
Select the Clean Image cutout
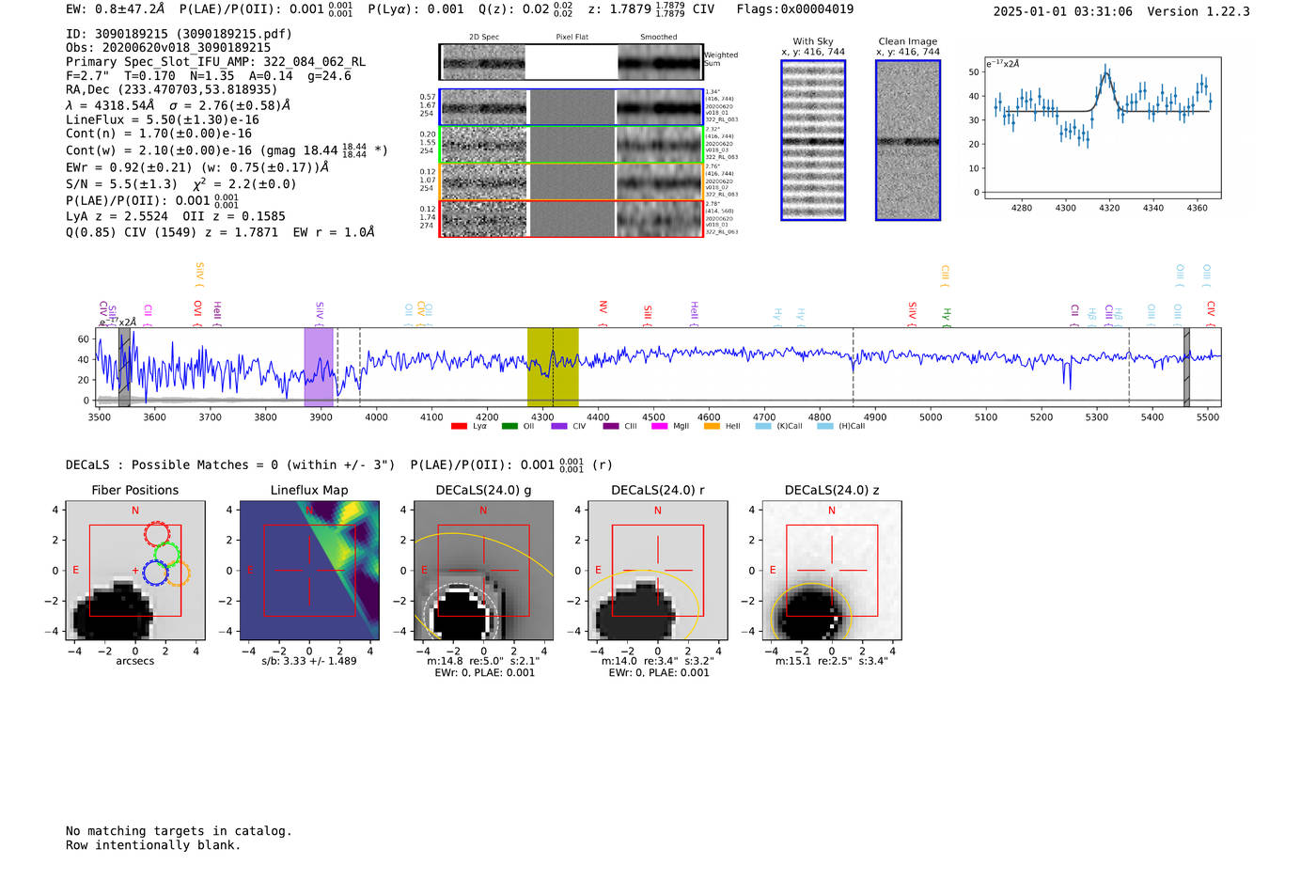908,140
